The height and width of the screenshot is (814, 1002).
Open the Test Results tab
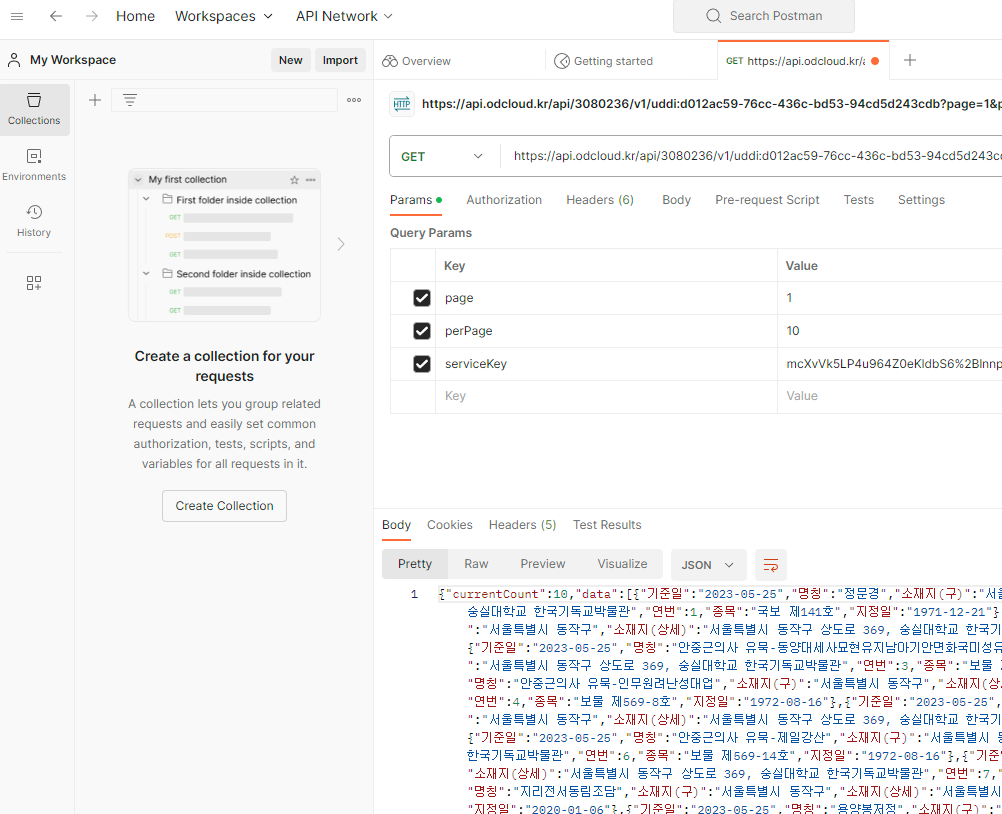coord(607,525)
